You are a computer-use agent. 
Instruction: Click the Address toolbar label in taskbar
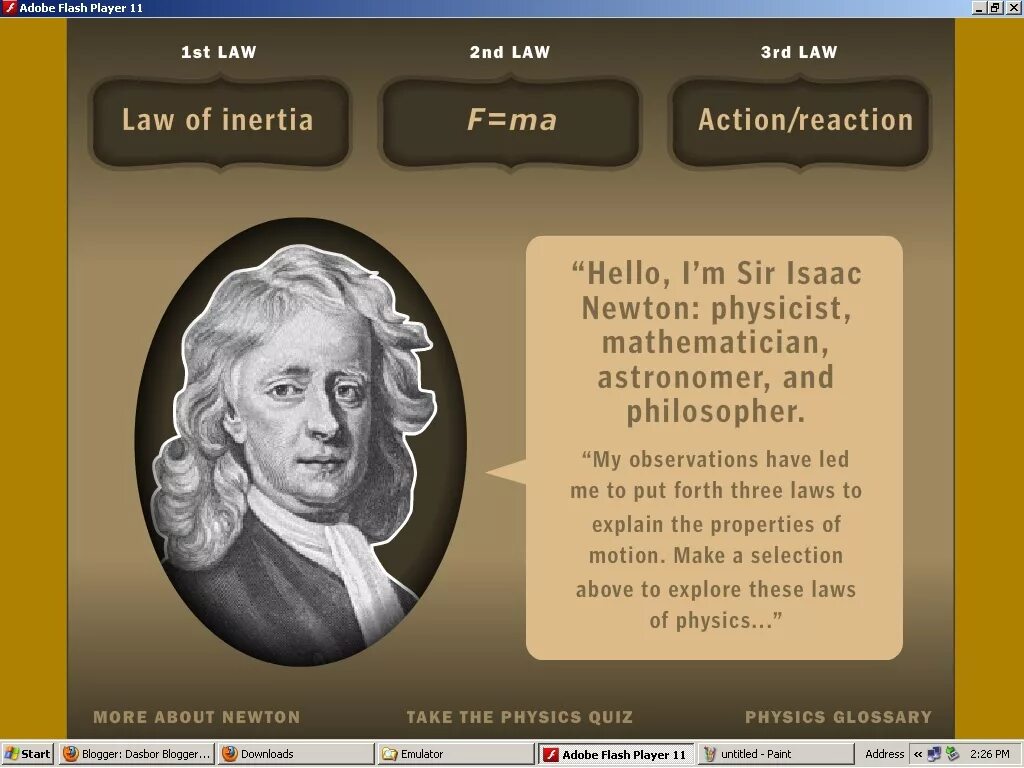(x=884, y=754)
